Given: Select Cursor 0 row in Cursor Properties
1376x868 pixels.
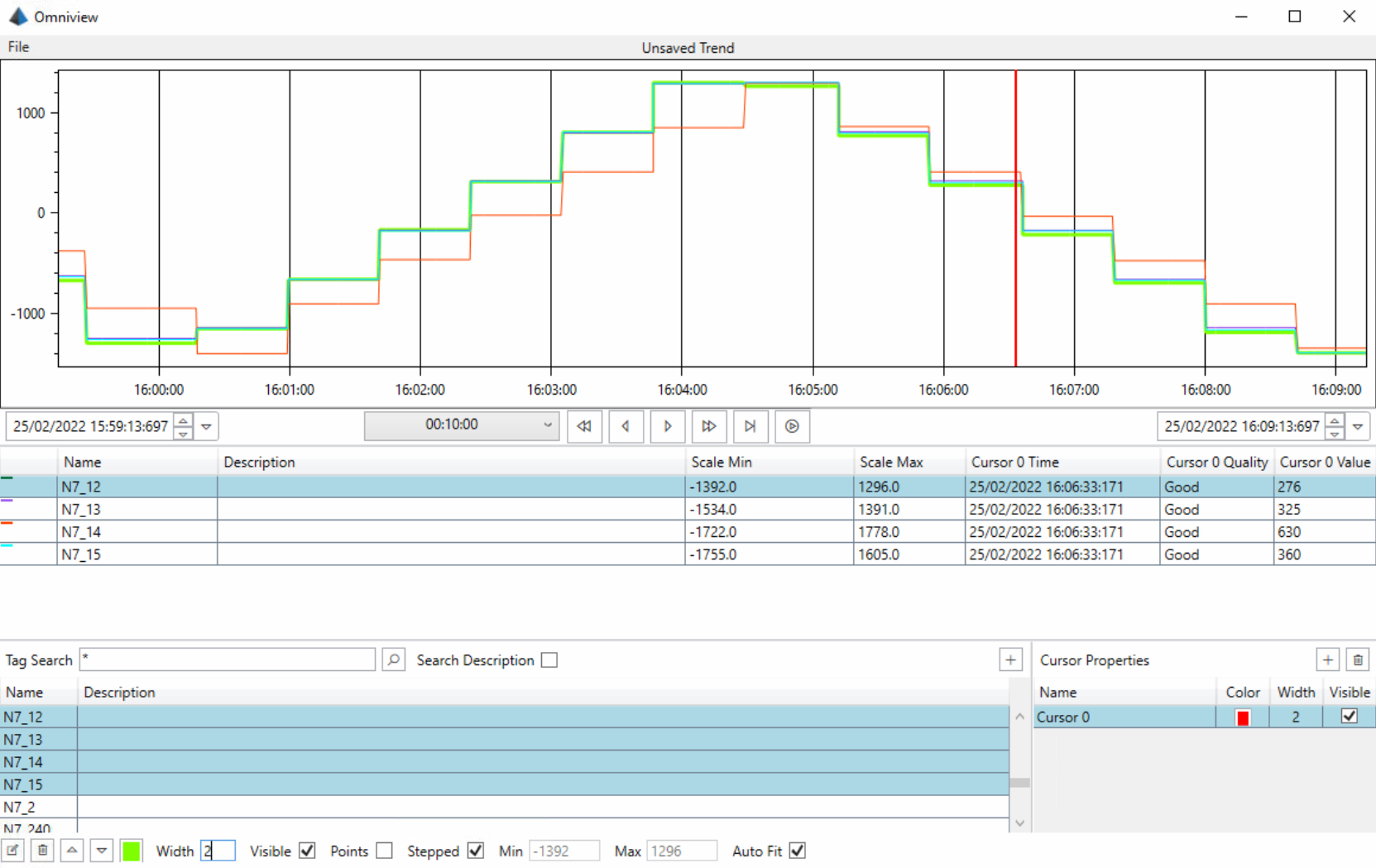Looking at the screenshot, I should click(x=1205, y=717).
